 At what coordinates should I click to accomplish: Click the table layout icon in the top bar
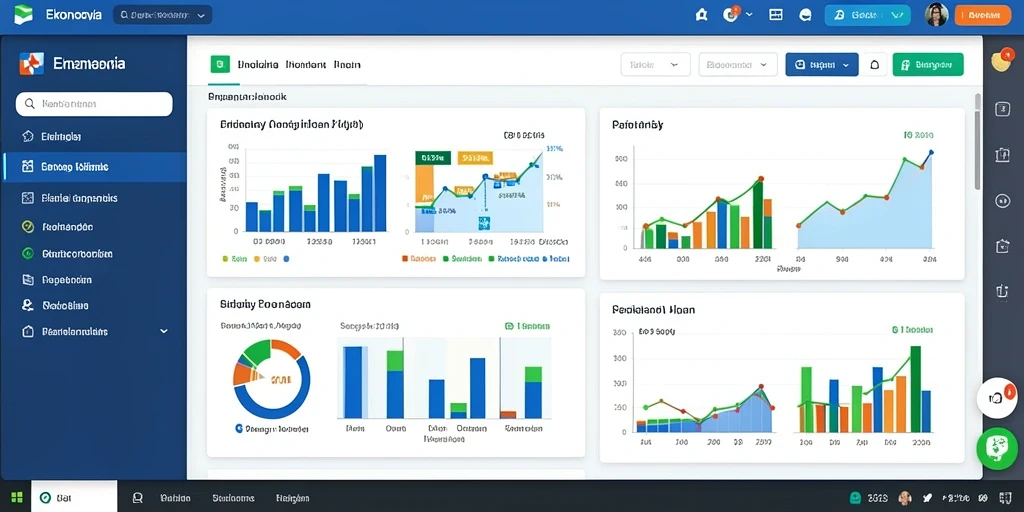coord(776,15)
